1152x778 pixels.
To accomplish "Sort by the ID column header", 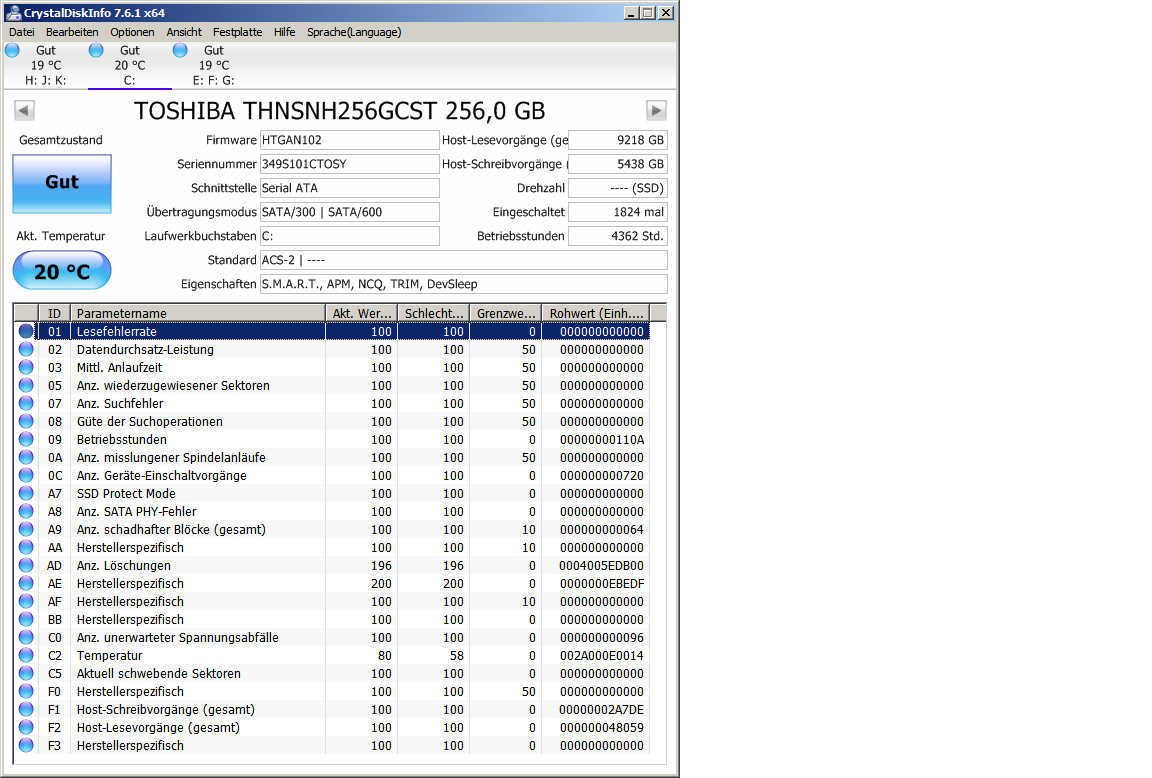I will [x=54, y=313].
